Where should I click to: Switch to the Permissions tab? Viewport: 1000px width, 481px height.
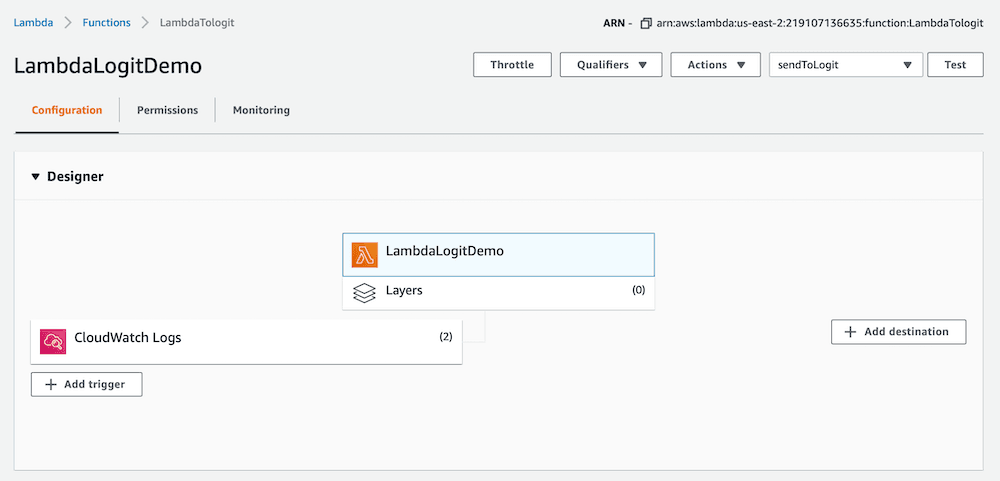(167, 110)
